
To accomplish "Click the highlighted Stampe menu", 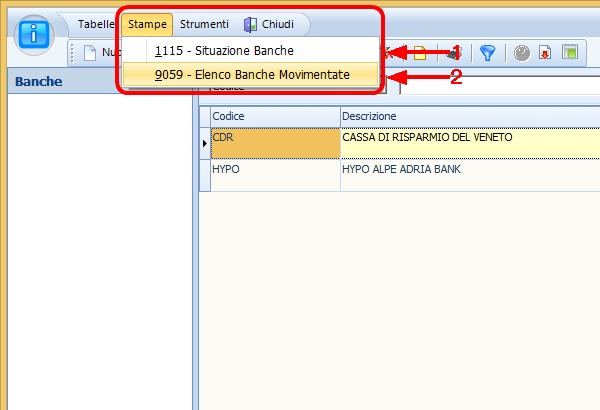I will pos(148,24).
